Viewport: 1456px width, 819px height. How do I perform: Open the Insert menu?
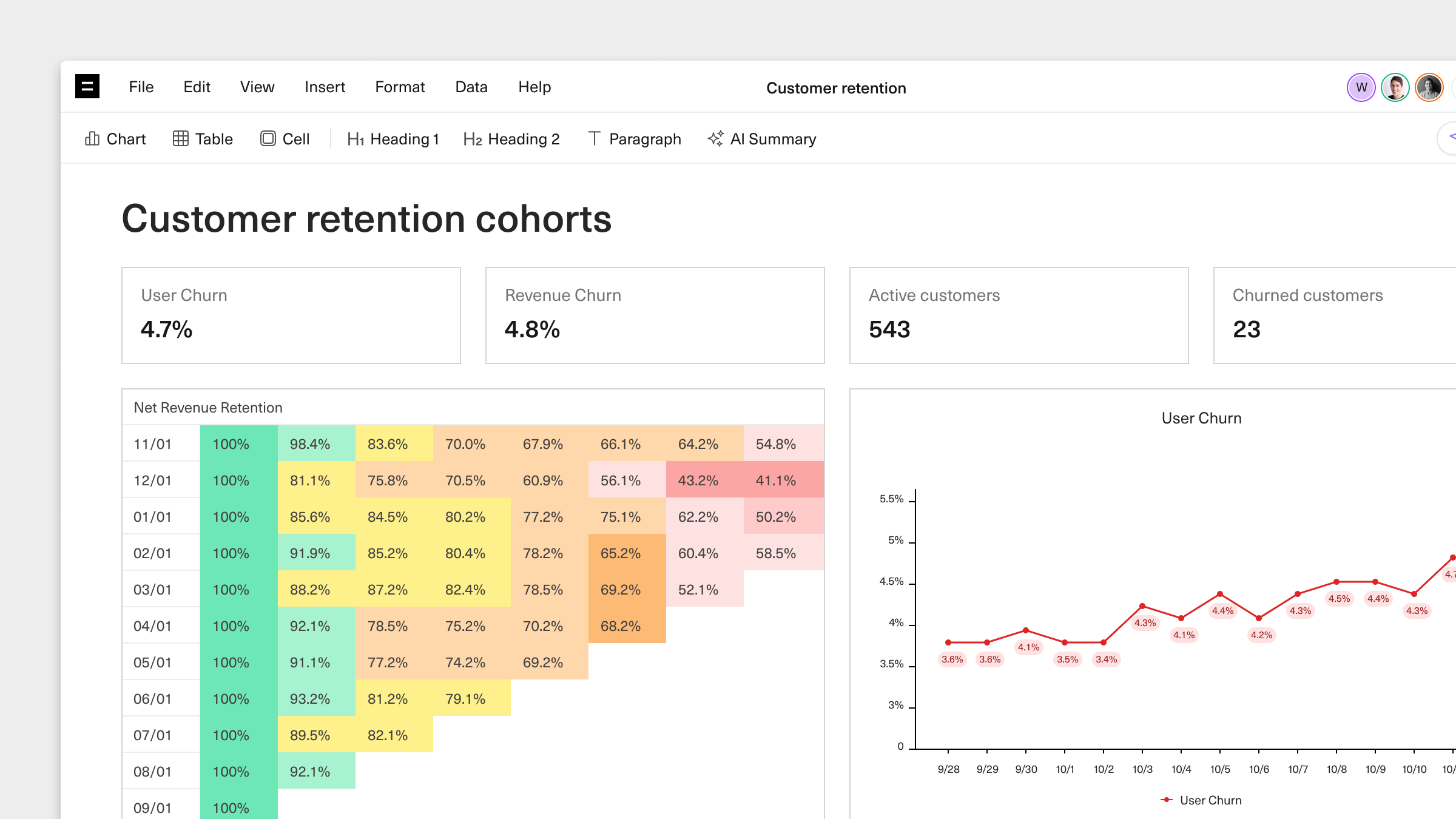(x=325, y=87)
